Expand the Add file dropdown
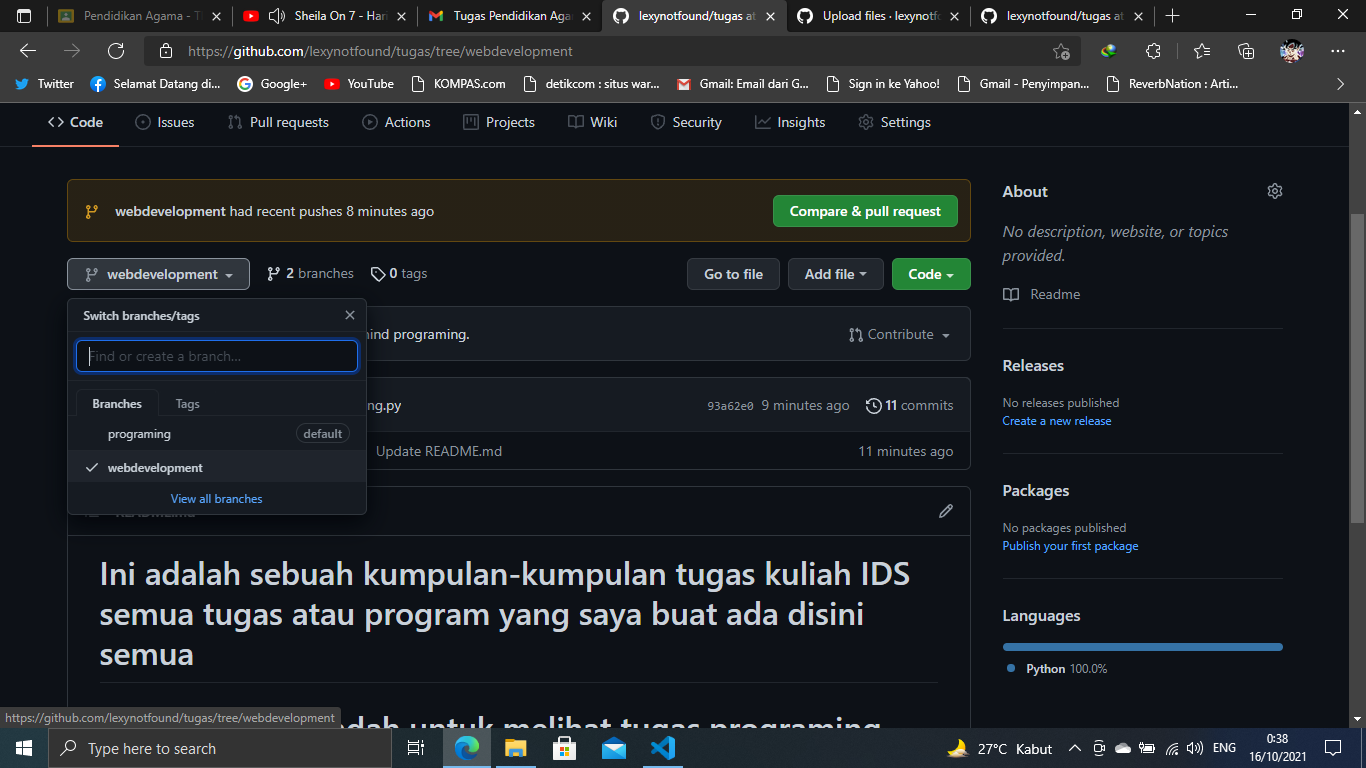This screenshot has width=1366, height=768. click(835, 274)
